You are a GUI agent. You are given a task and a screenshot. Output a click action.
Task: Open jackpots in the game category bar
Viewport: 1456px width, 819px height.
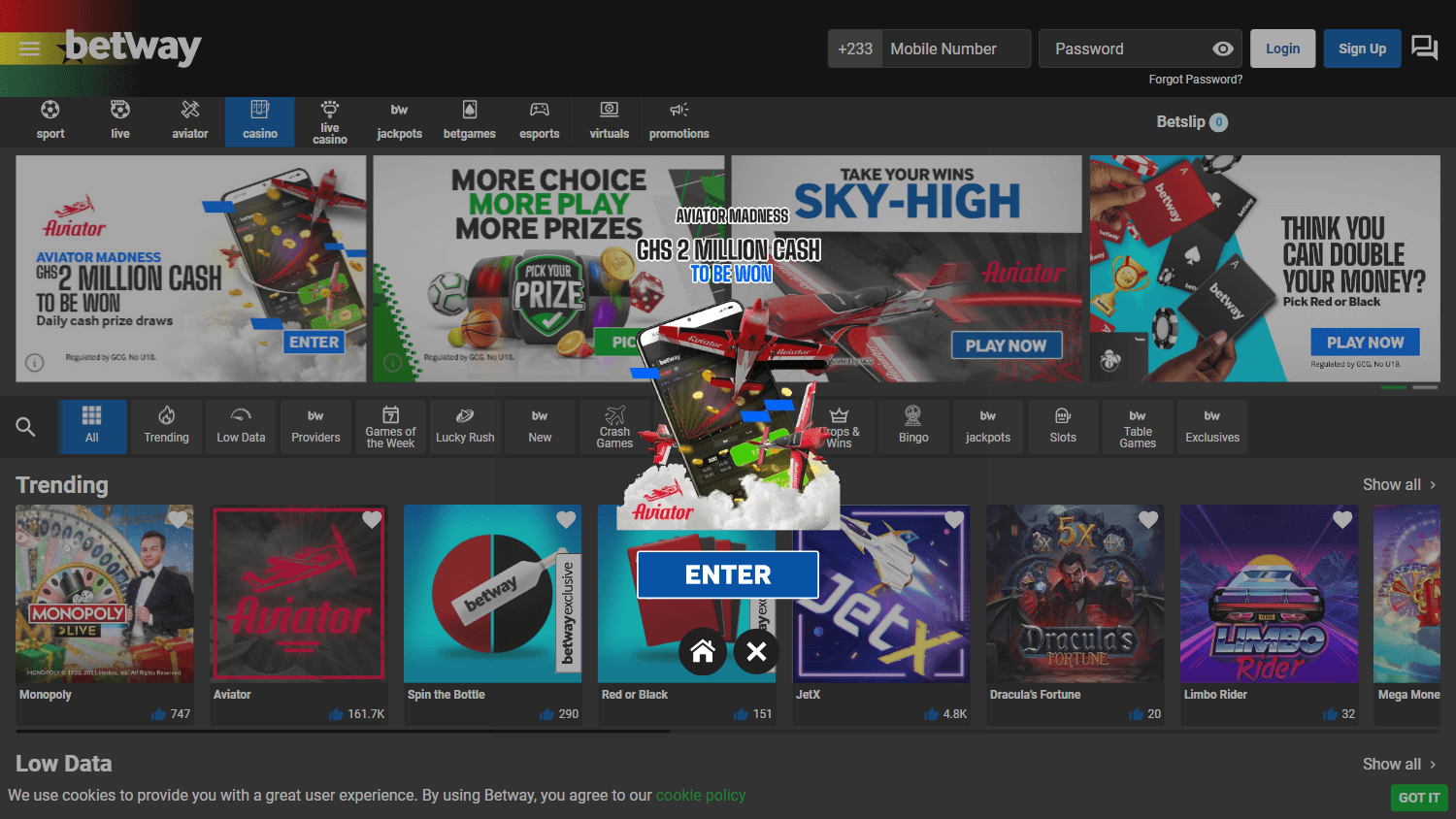(988, 426)
